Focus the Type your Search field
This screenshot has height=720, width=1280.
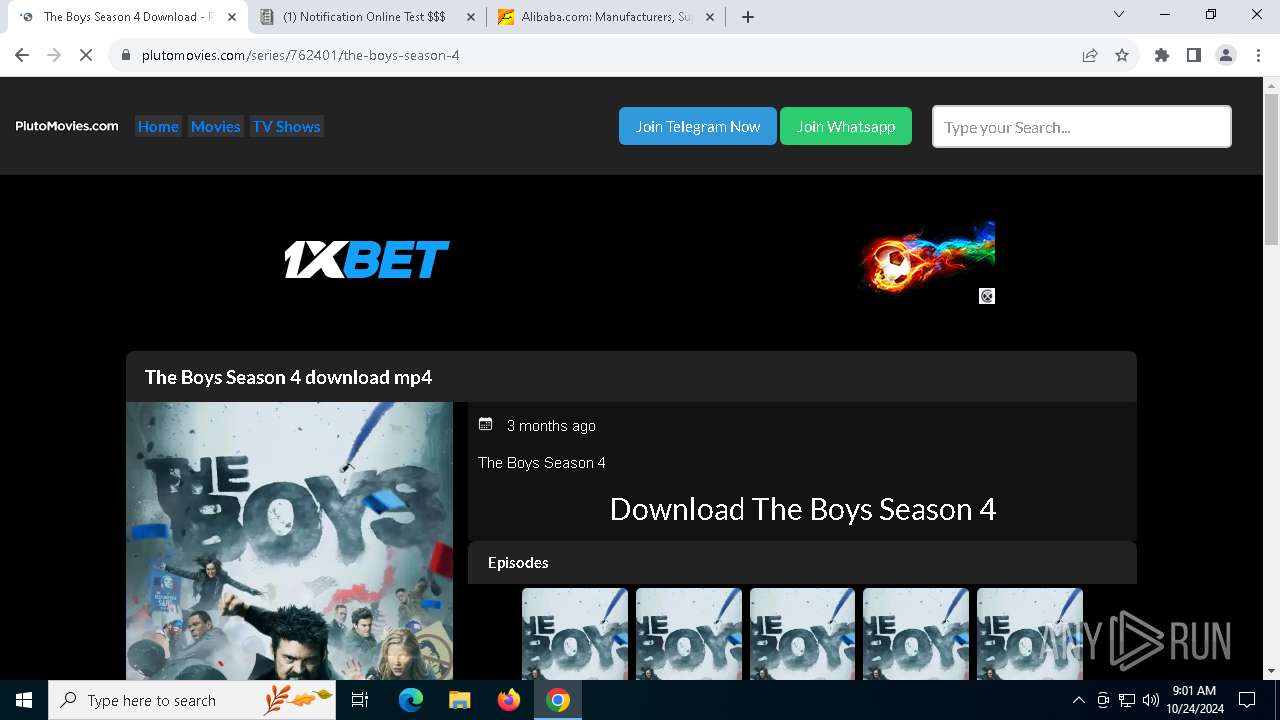(1082, 127)
